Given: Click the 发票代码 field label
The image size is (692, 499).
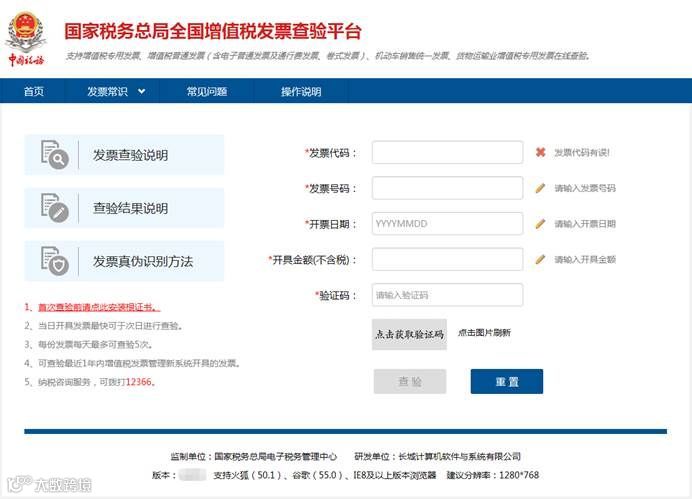Looking at the screenshot, I should click(331, 153).
